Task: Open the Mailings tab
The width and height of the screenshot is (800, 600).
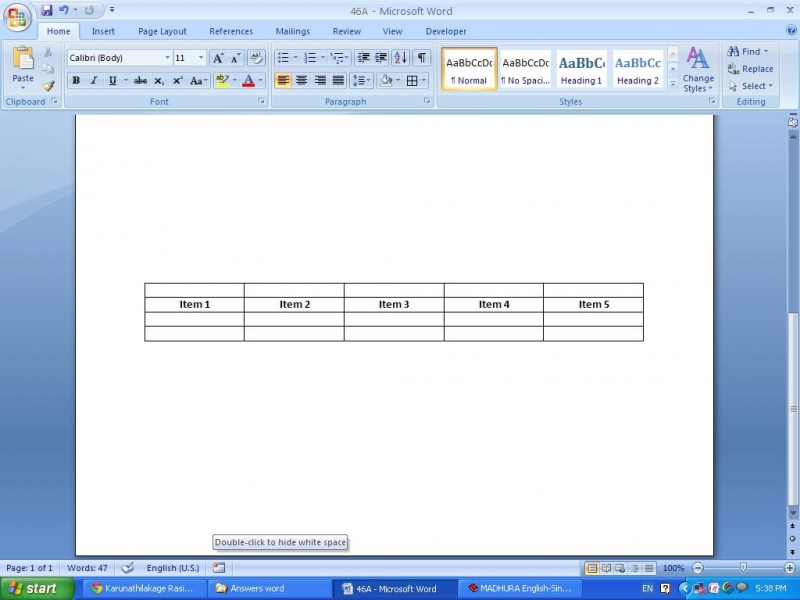Action: 292,31
